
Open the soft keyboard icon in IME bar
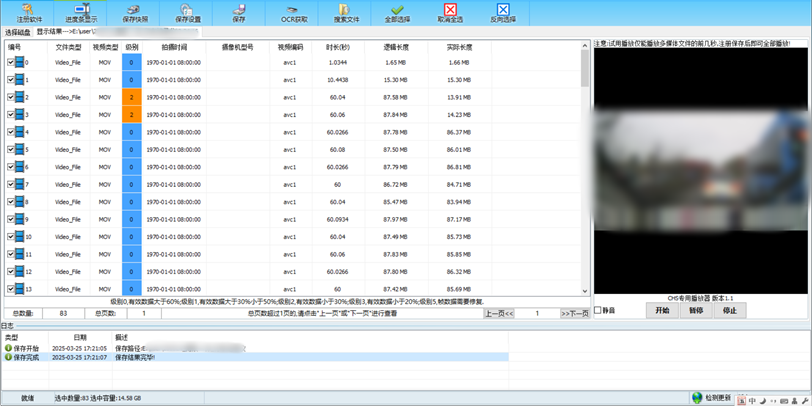pyautogui.click(x=784, y=400)
